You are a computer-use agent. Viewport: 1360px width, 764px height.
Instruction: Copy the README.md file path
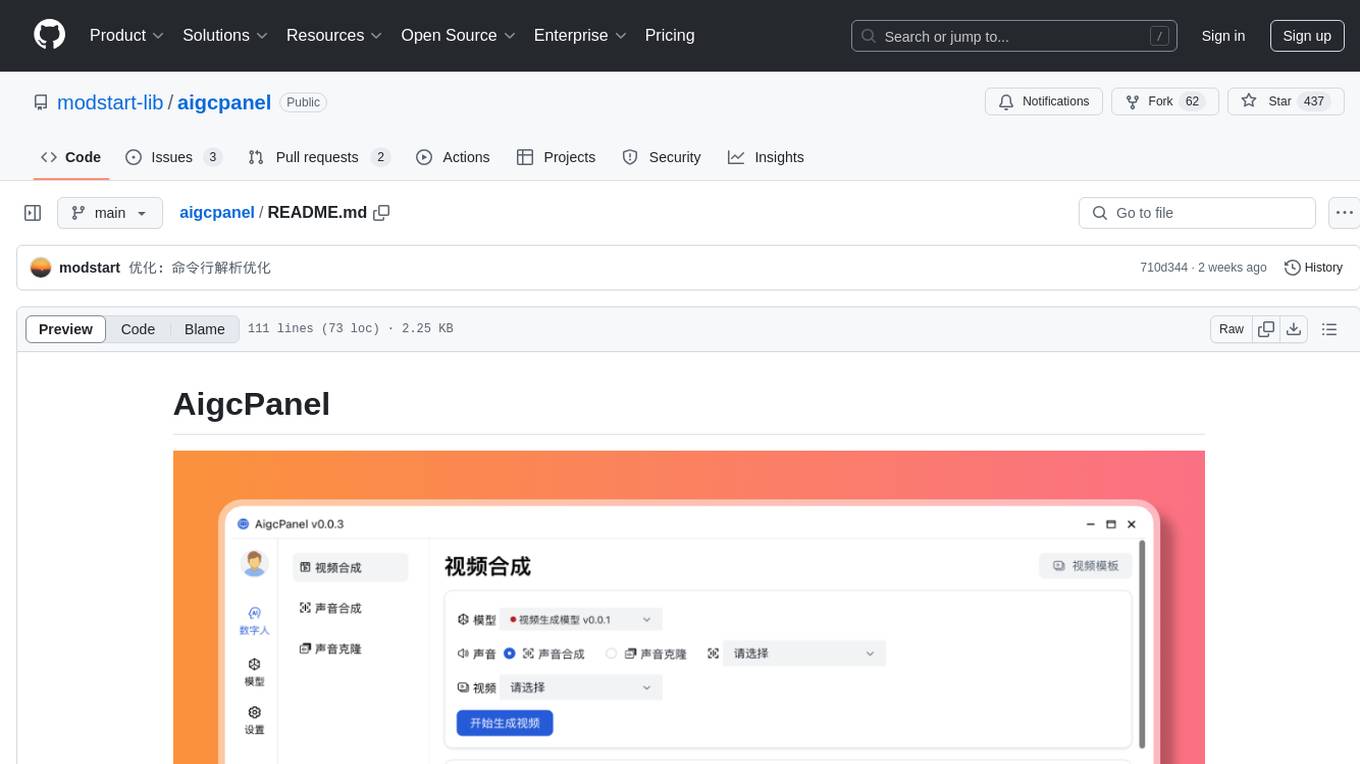coord(381,213)
